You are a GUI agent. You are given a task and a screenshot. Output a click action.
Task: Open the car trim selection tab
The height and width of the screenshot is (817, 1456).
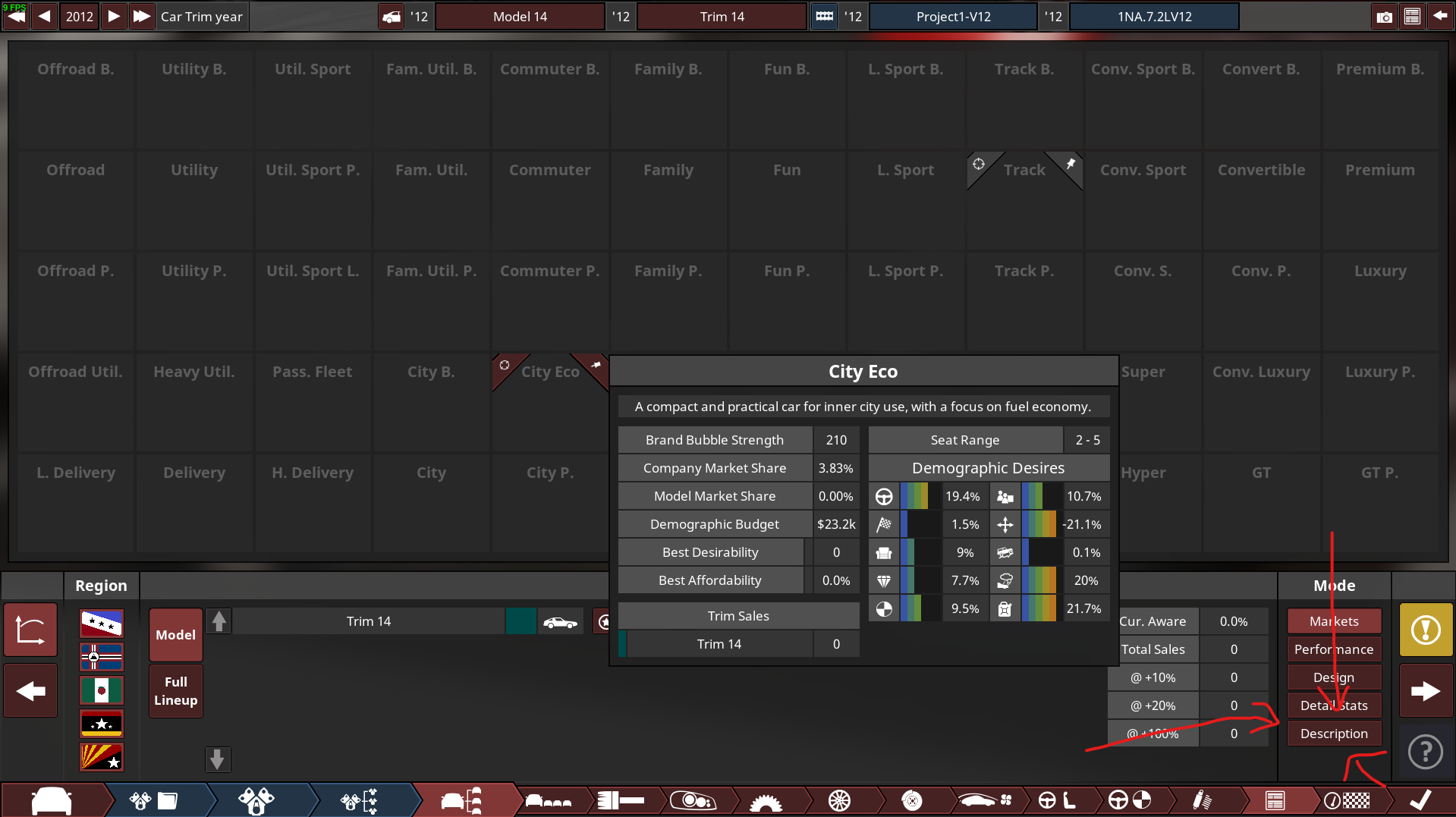pos(461,800)
